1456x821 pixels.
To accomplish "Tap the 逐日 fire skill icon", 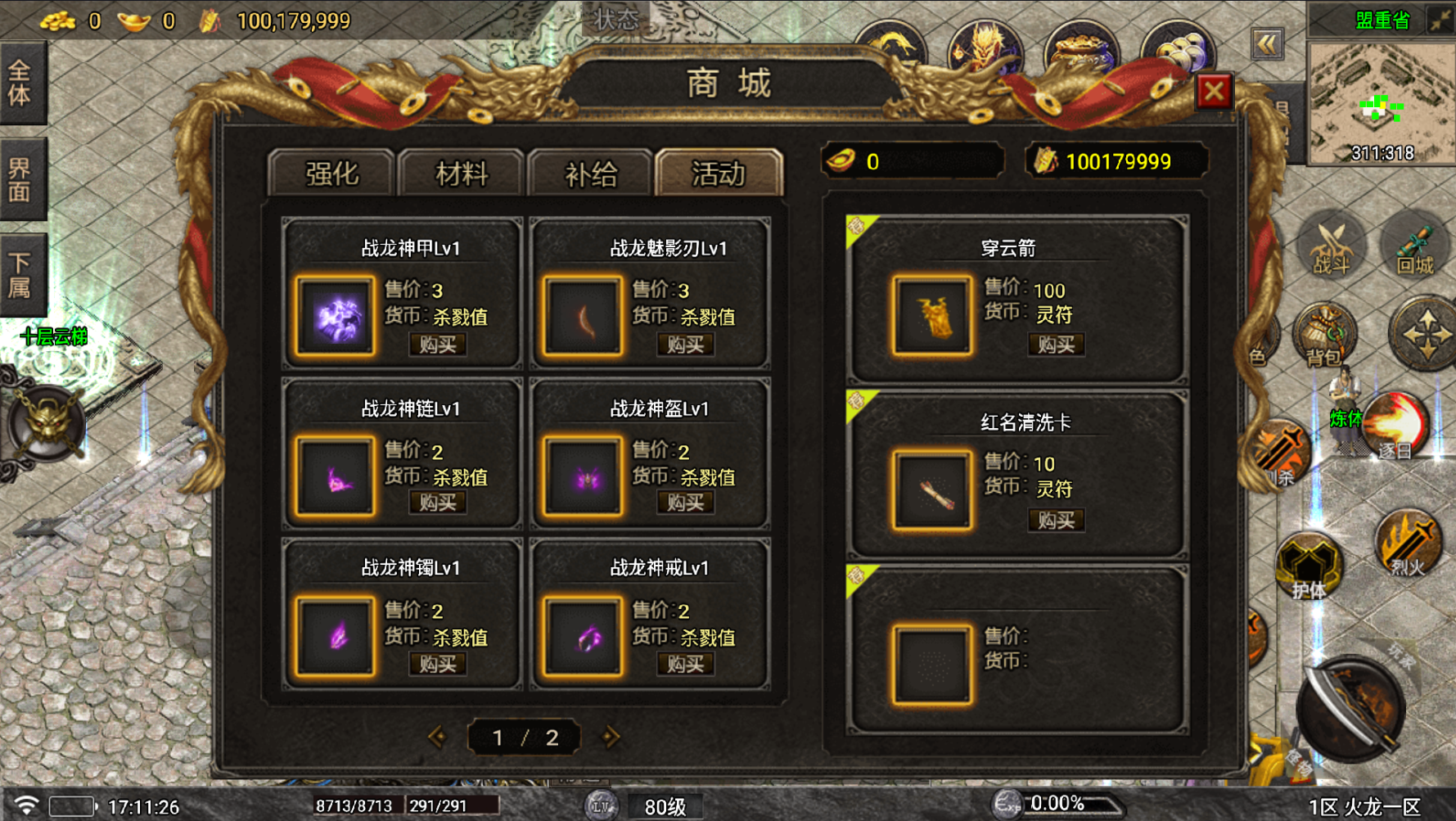I will 1395,426.
